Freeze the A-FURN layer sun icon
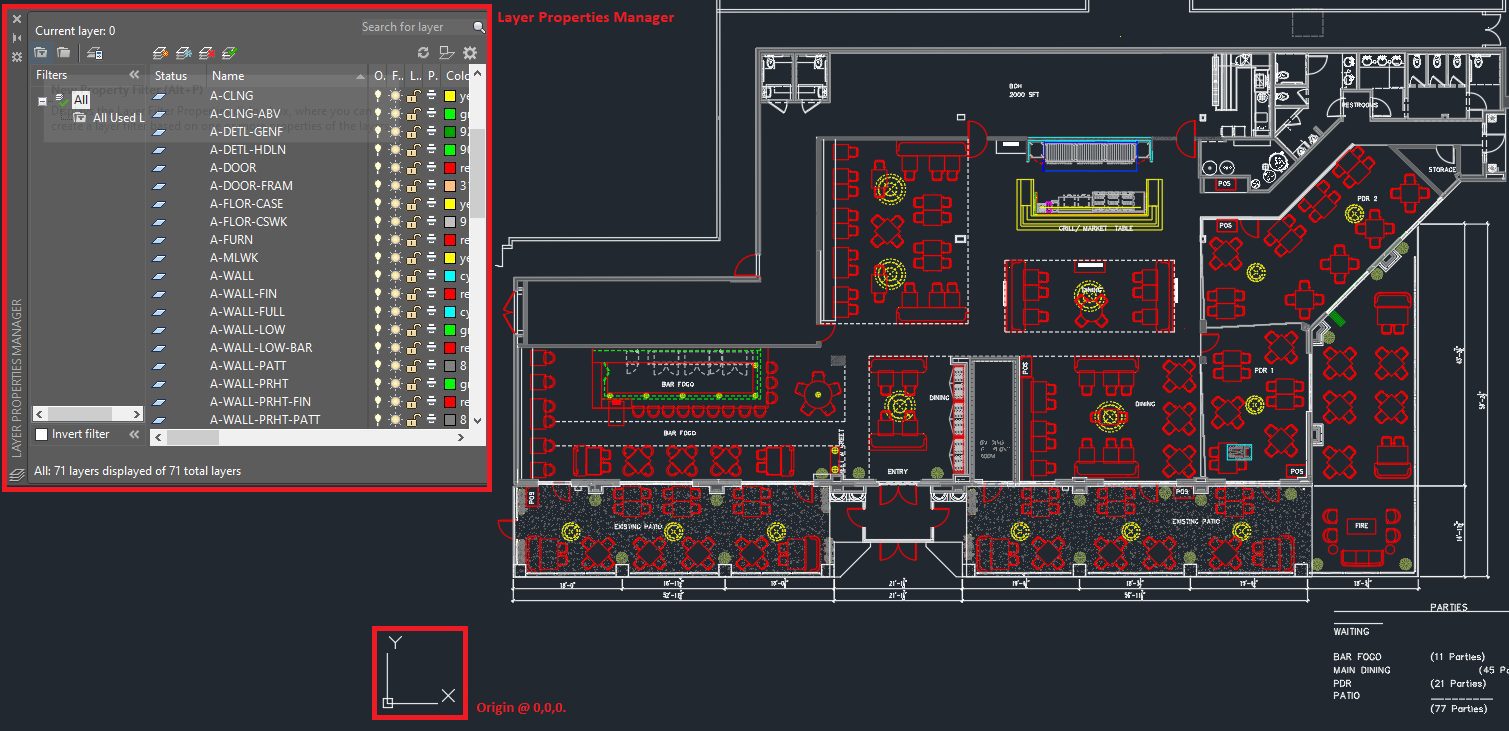 click(x=395, y=239)
